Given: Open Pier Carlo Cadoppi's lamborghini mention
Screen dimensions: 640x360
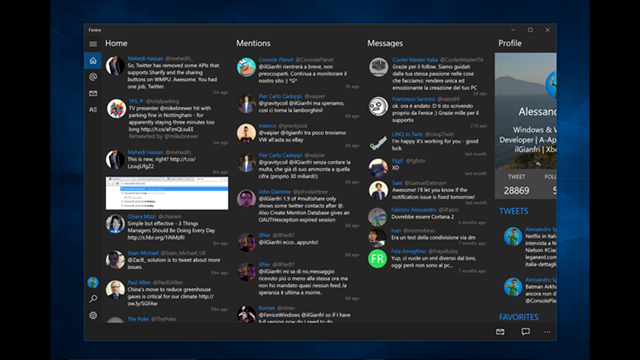Looking at the screenshot, I should (298, 106).
